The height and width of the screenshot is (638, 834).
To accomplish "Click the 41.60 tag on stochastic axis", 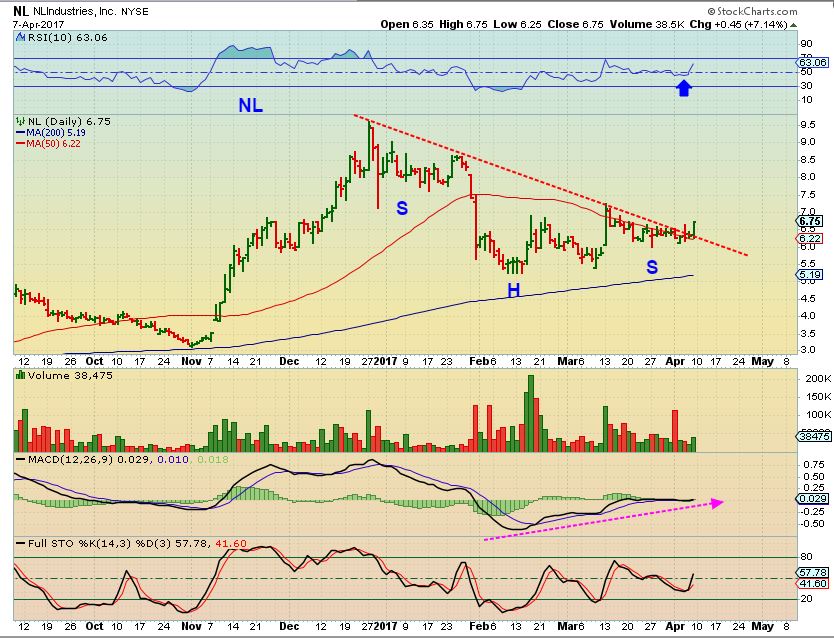I will point(814,583).
